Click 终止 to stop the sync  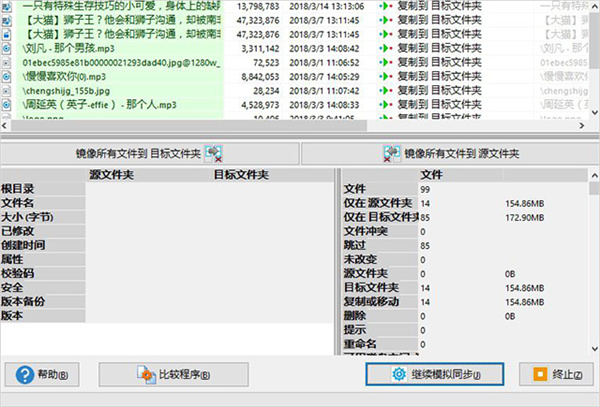[556, 374]
